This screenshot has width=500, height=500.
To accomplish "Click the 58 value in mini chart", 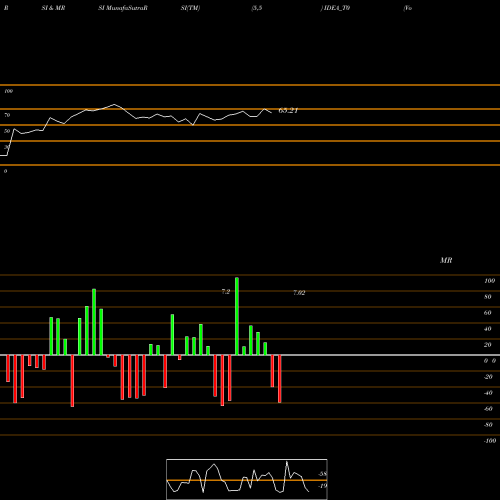I will point(323,474).
